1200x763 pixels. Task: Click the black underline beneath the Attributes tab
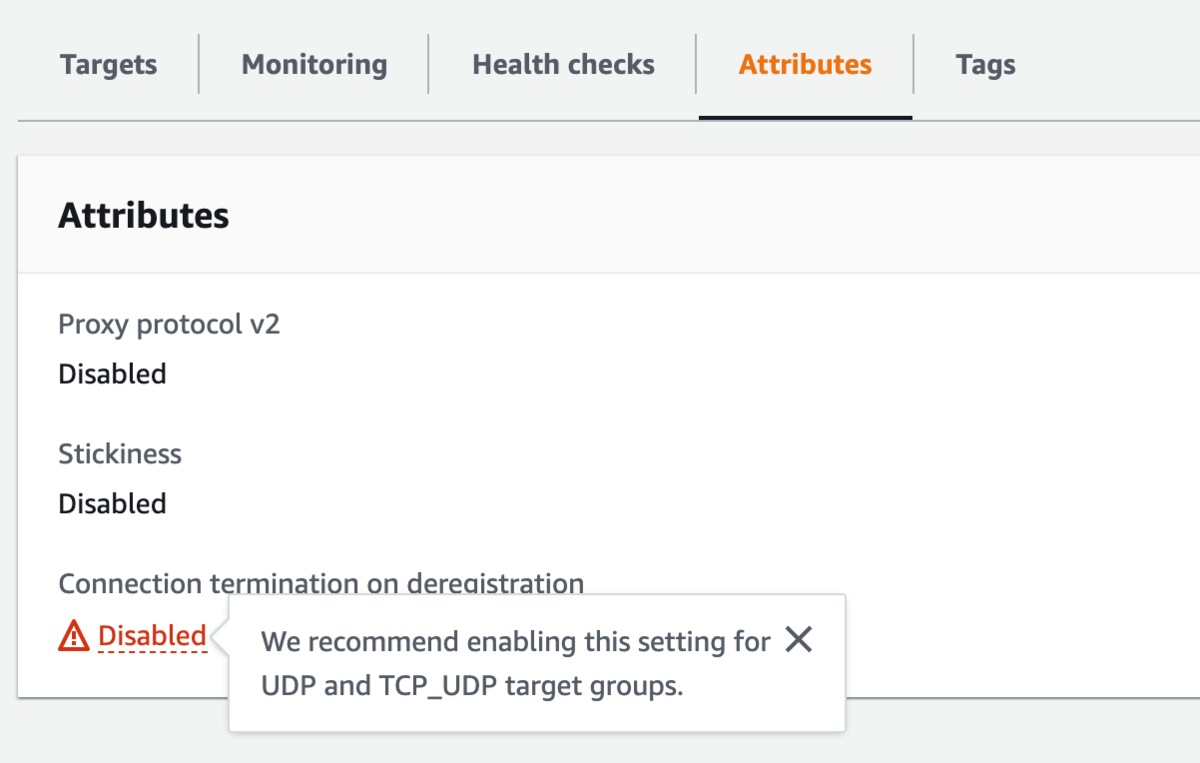pos(805,117)
